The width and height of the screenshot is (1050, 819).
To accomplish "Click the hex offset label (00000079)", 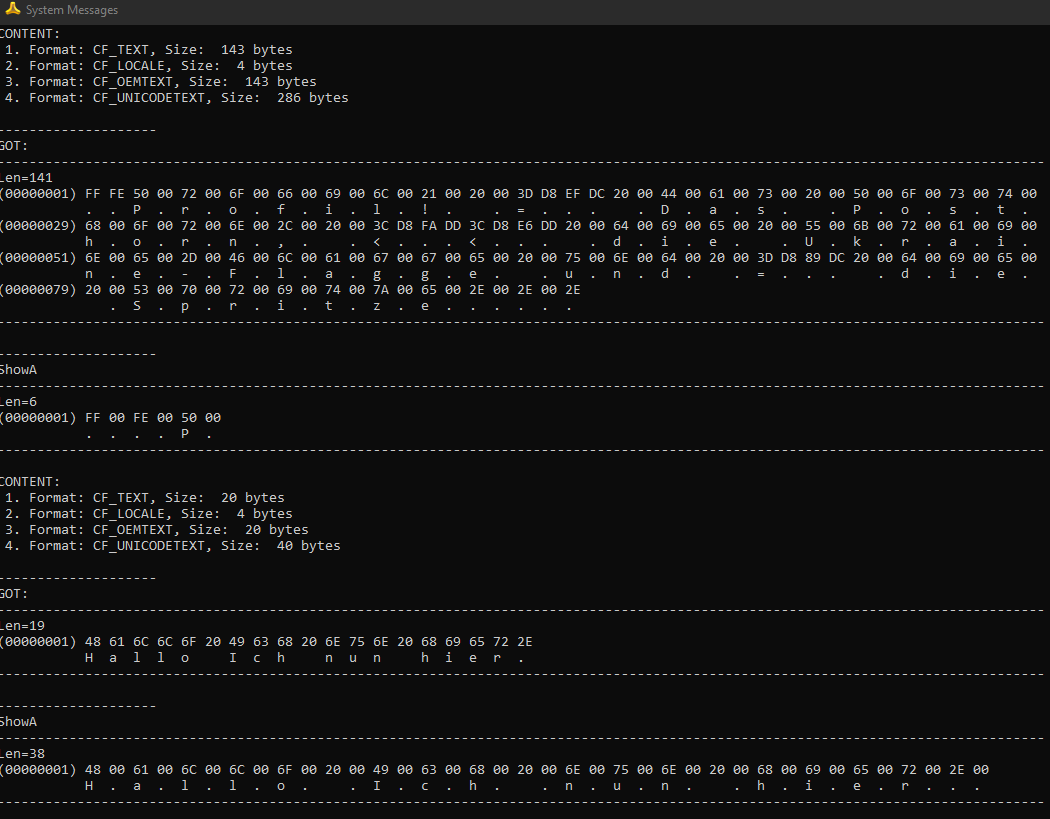I will [38, 290].
